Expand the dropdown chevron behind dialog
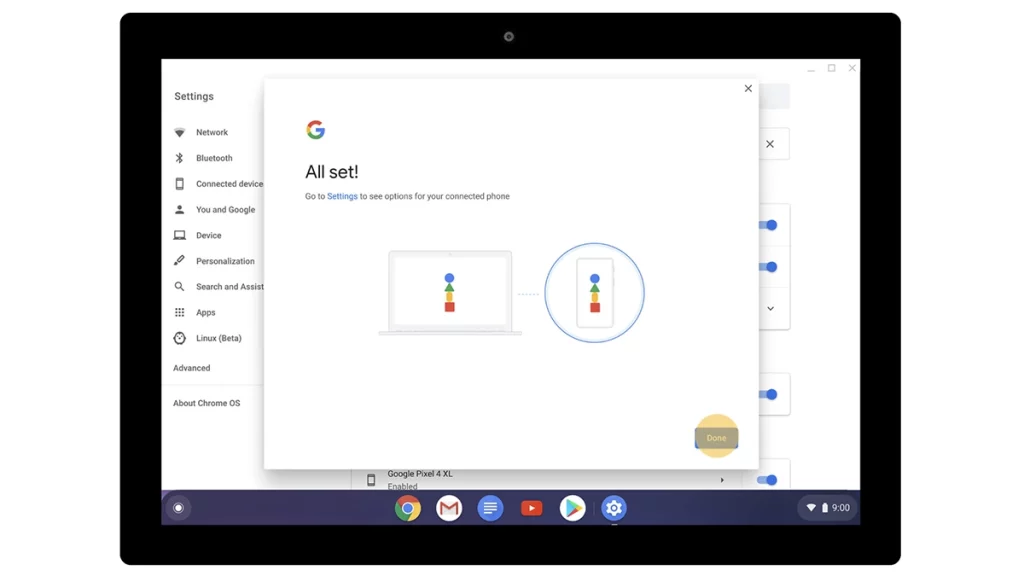The height and width of the screenshot is (576, 1024). click(771, 308)
